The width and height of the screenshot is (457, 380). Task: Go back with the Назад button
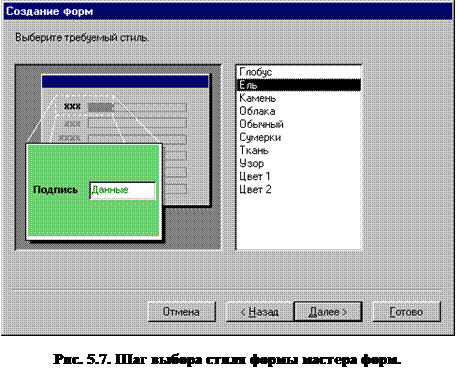tap(260, 312)
